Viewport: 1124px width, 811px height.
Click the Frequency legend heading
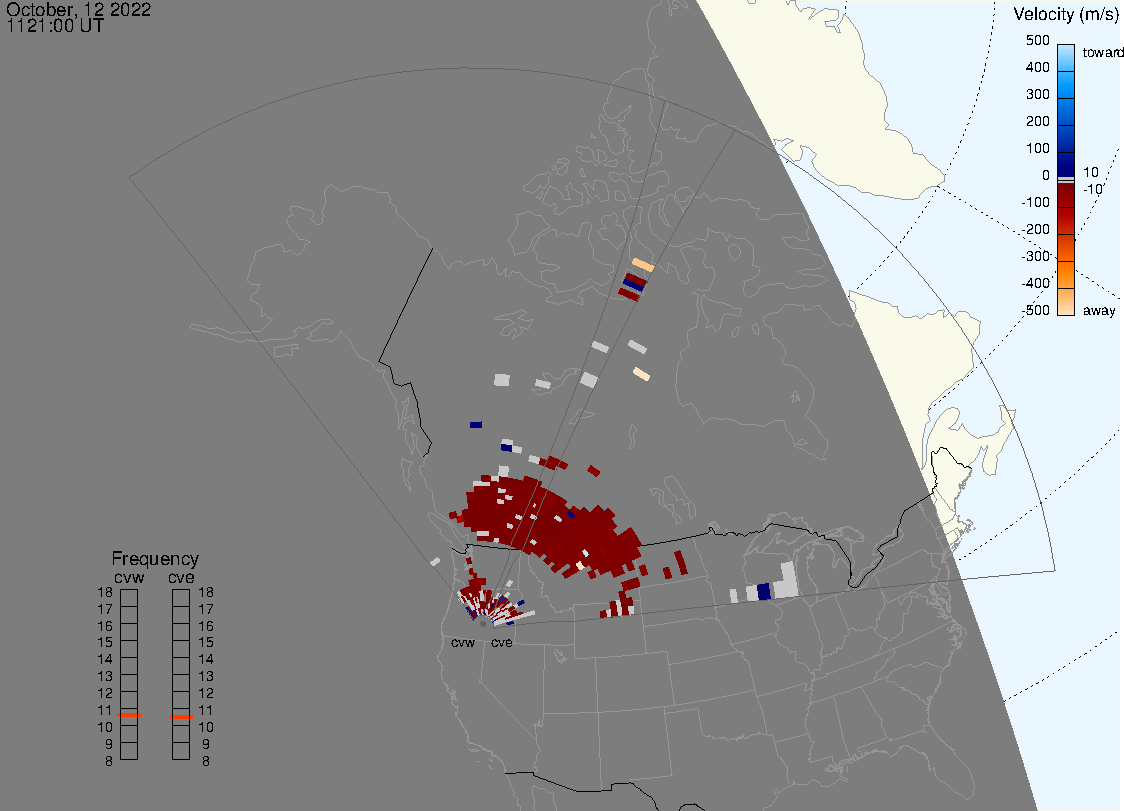click(x=155, y=559)
